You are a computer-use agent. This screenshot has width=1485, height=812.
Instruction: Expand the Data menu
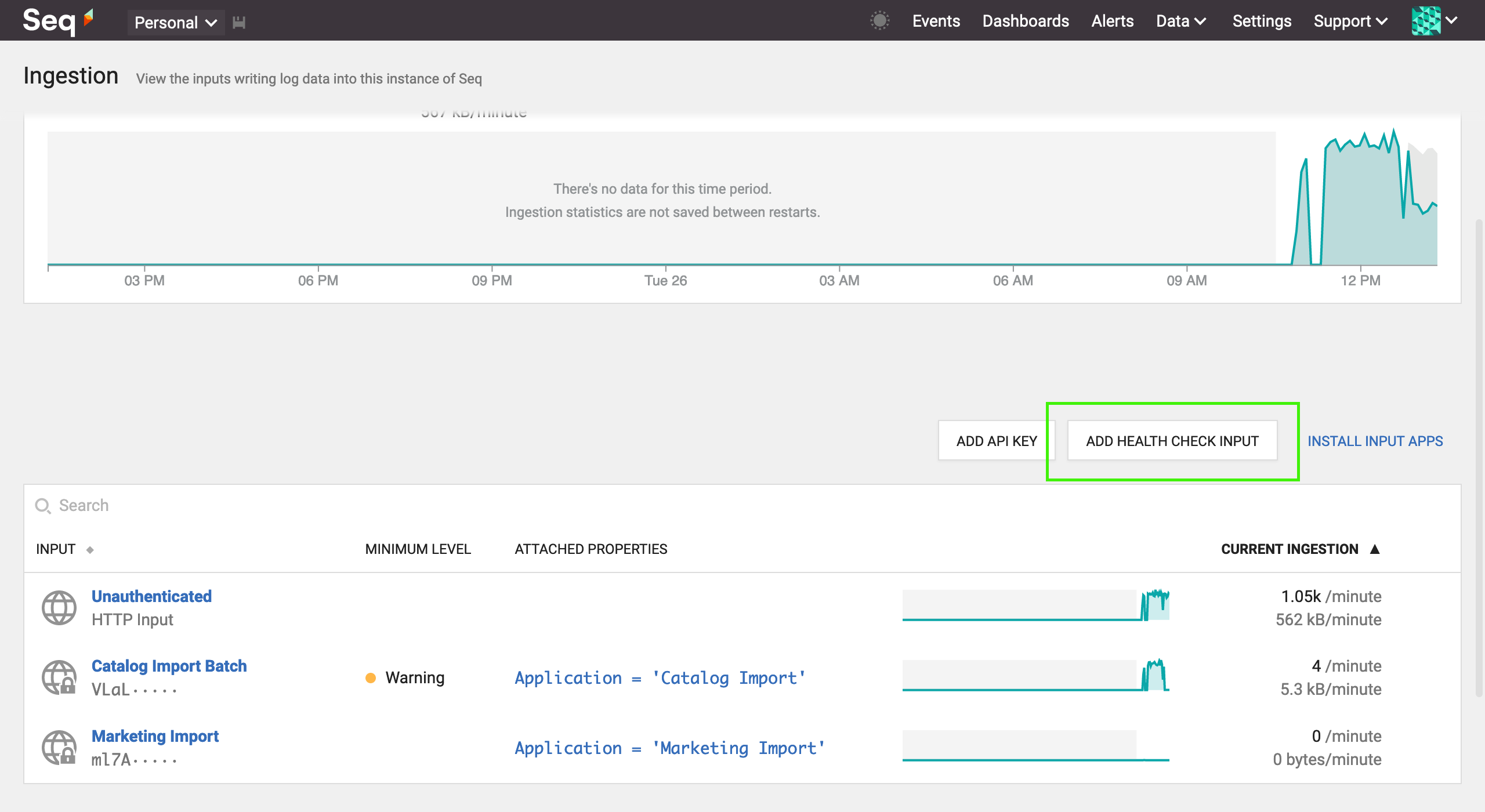(x=1180, y=21)
